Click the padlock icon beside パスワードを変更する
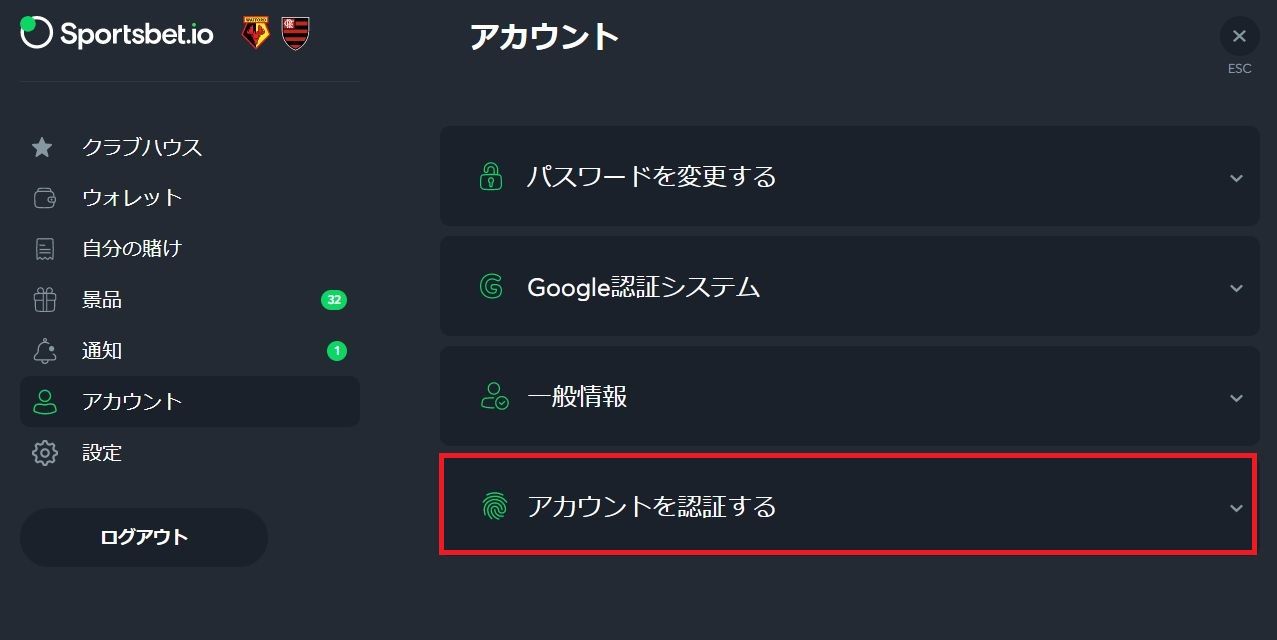 [x=492, y=176]
